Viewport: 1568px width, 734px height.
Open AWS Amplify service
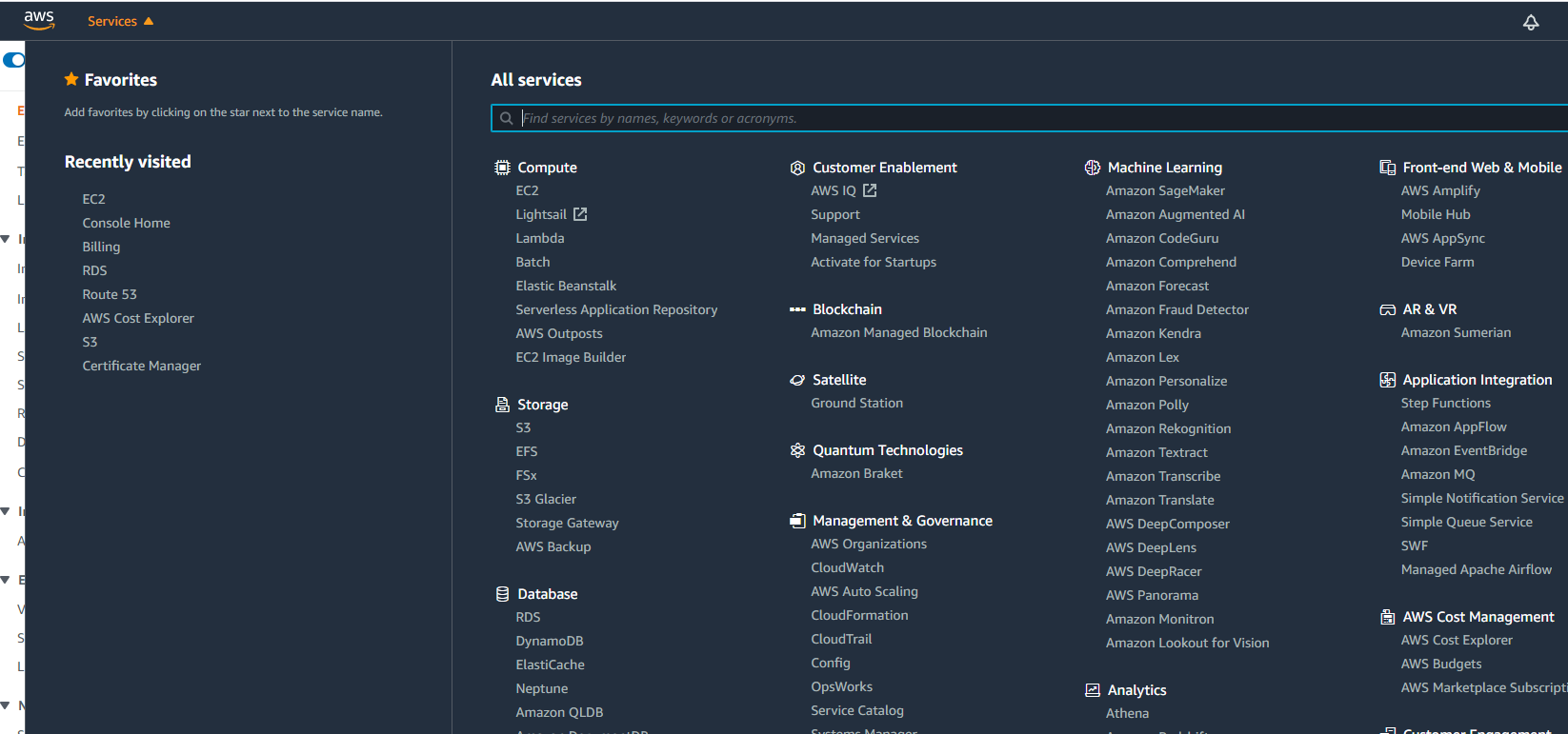[1440, 190]
